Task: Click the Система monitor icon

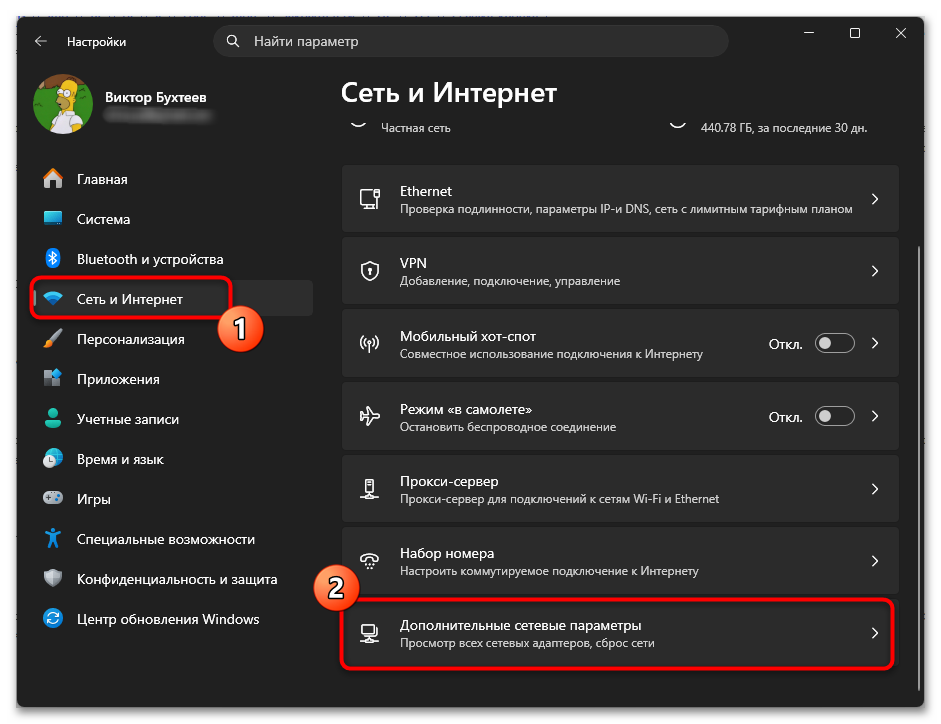Action: [x=53, y=219]
